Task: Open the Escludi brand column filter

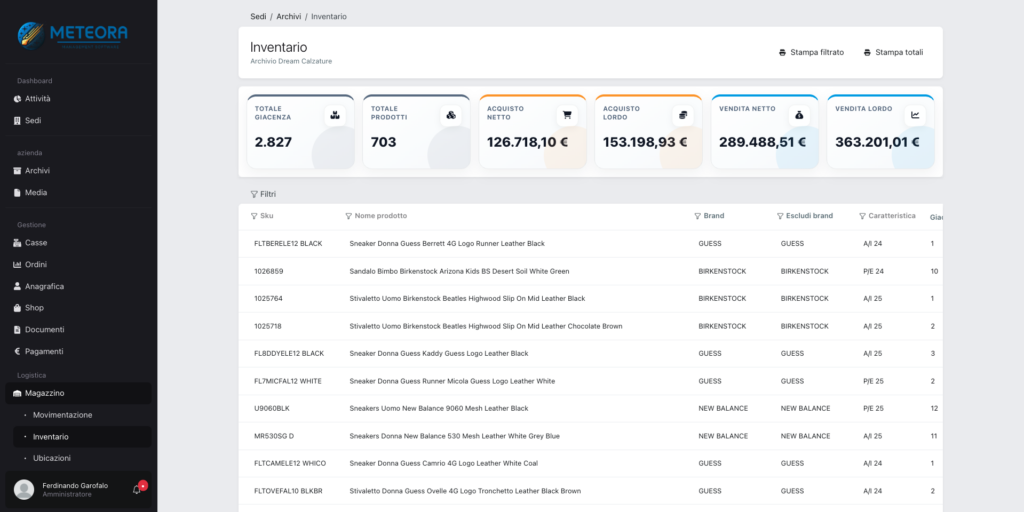Action: [x=780, y=216]
